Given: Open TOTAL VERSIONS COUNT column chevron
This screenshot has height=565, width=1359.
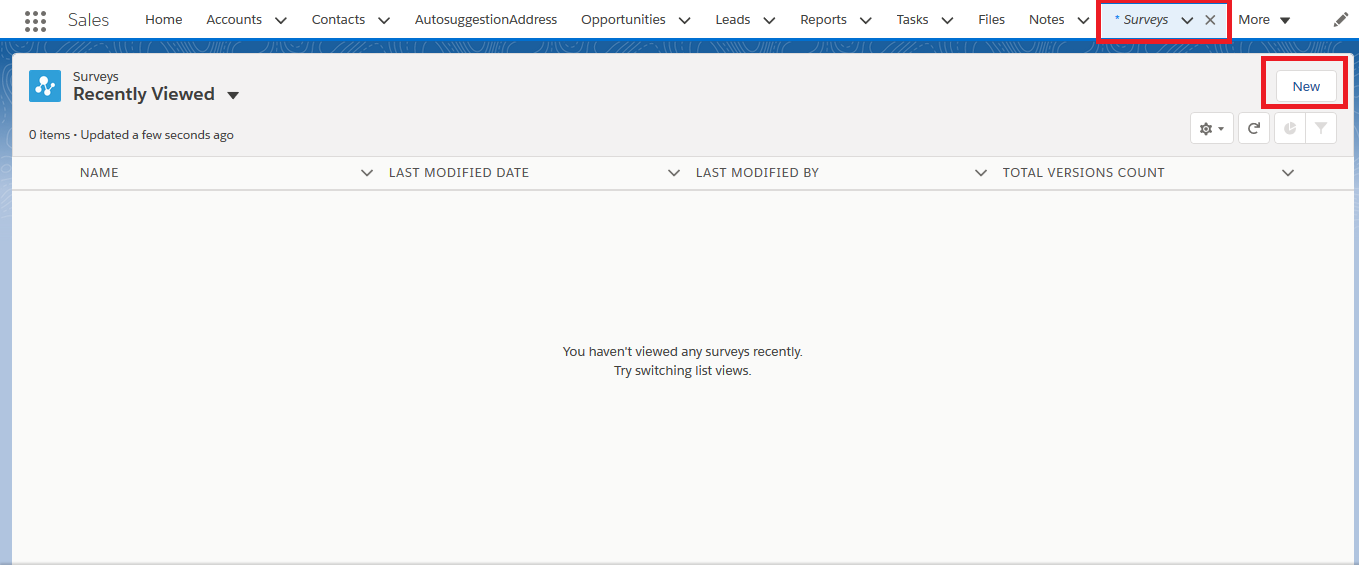Looking at the screenshot, I should pyautogui.click(x=1288, y=173).
